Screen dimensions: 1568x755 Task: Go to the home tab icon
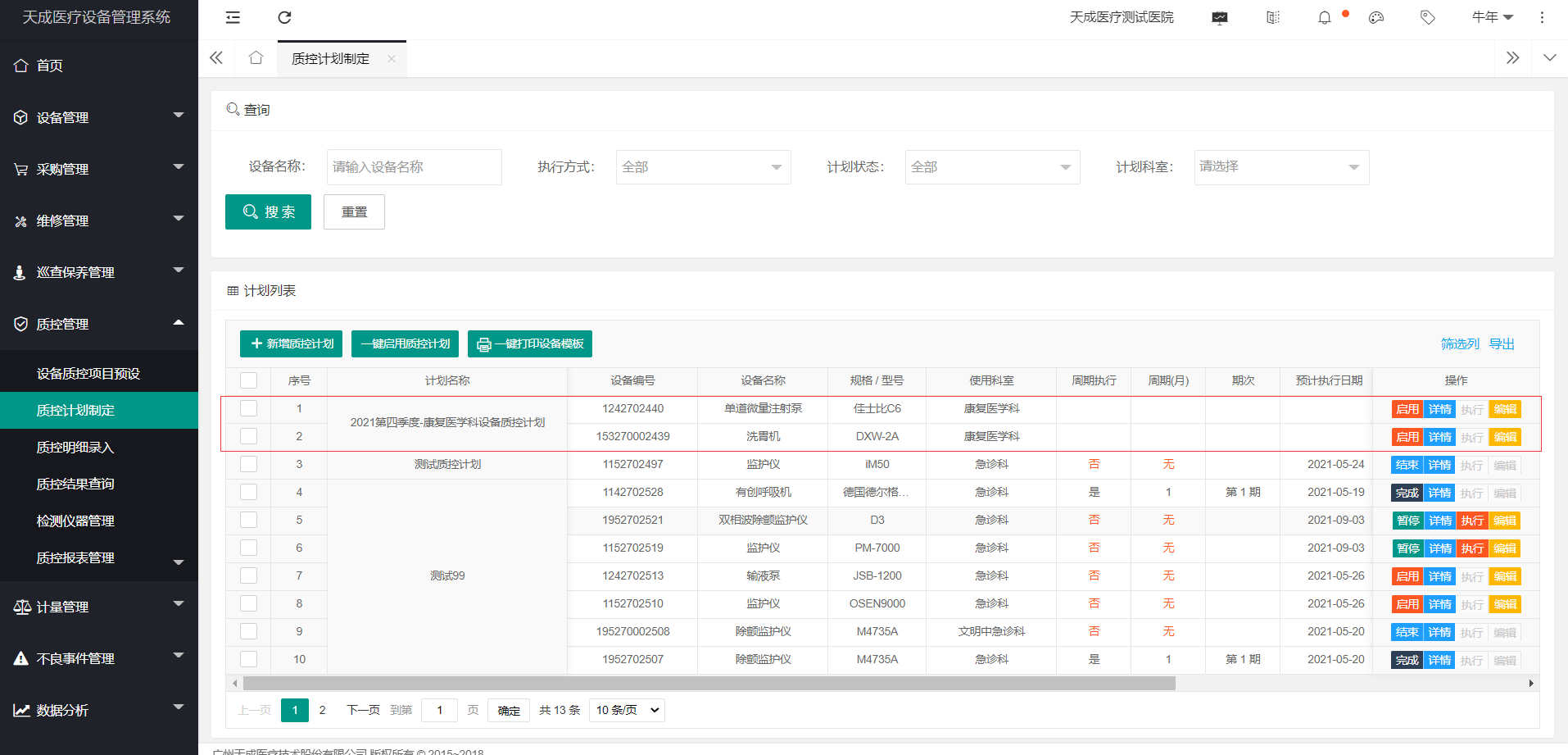pos(256,57)
